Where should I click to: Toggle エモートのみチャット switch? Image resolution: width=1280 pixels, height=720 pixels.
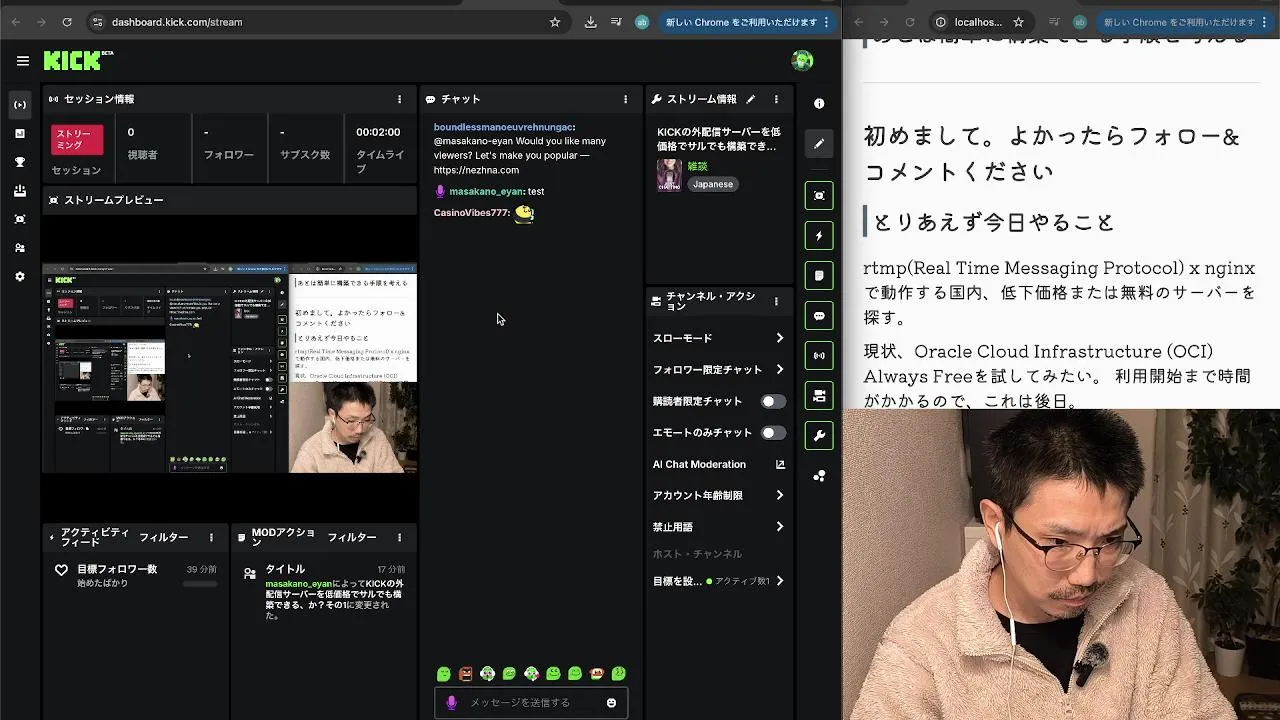(x=773, y=433)
